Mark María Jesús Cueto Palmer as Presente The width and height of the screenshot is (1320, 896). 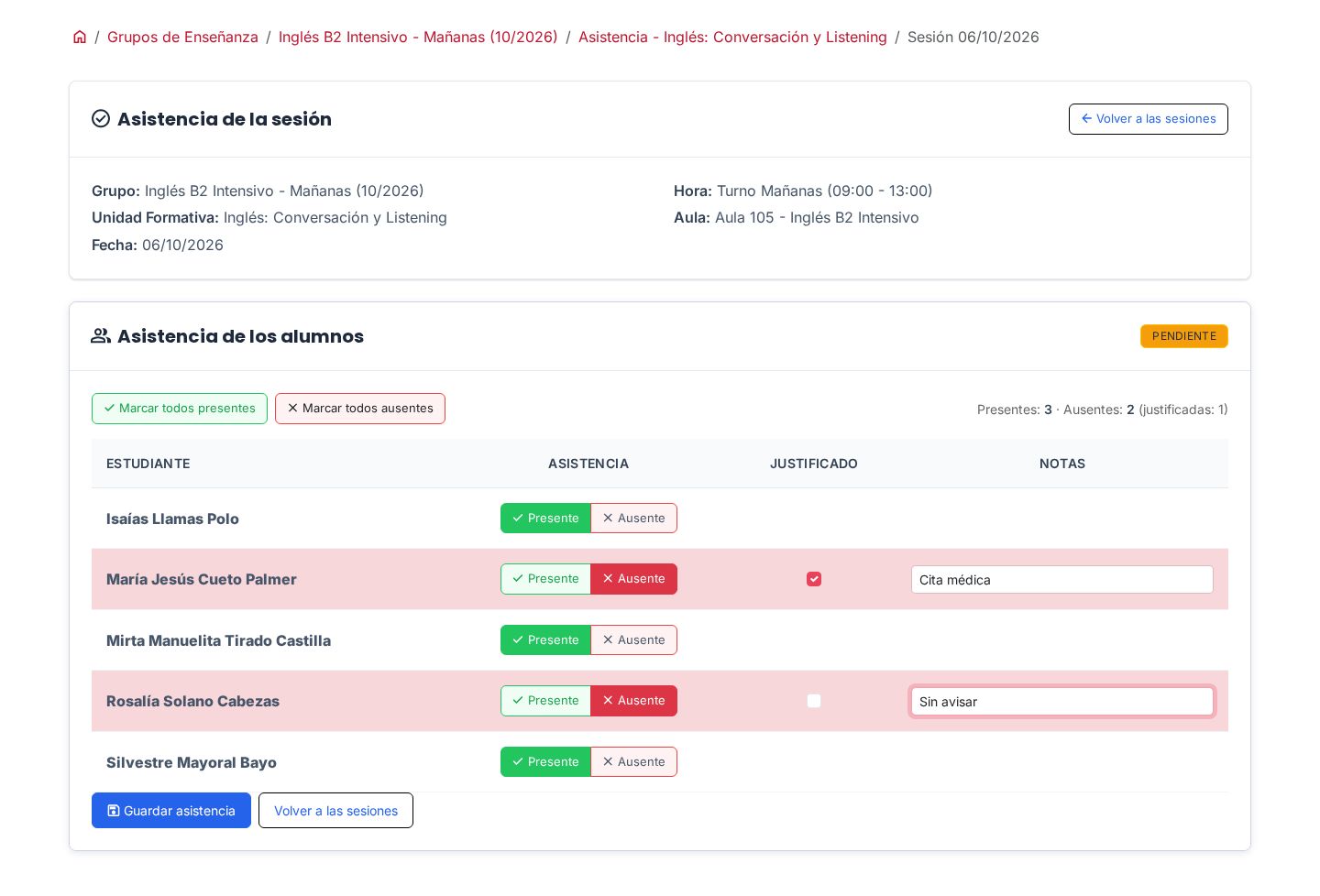(x=545, y=579)
